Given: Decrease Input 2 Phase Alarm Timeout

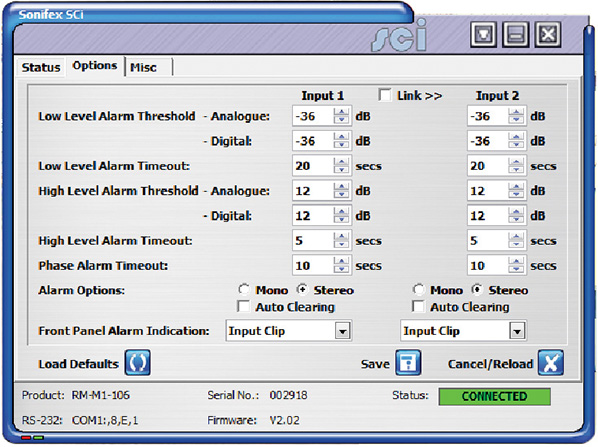Looking at the screenshot, I should (x=516, y=270).
